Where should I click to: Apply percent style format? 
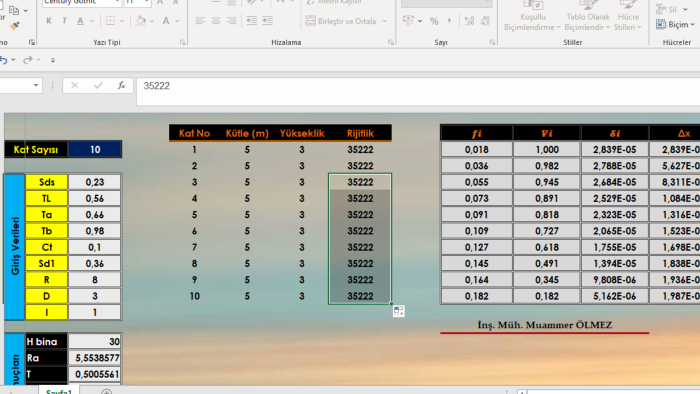[x=434, y=21]
